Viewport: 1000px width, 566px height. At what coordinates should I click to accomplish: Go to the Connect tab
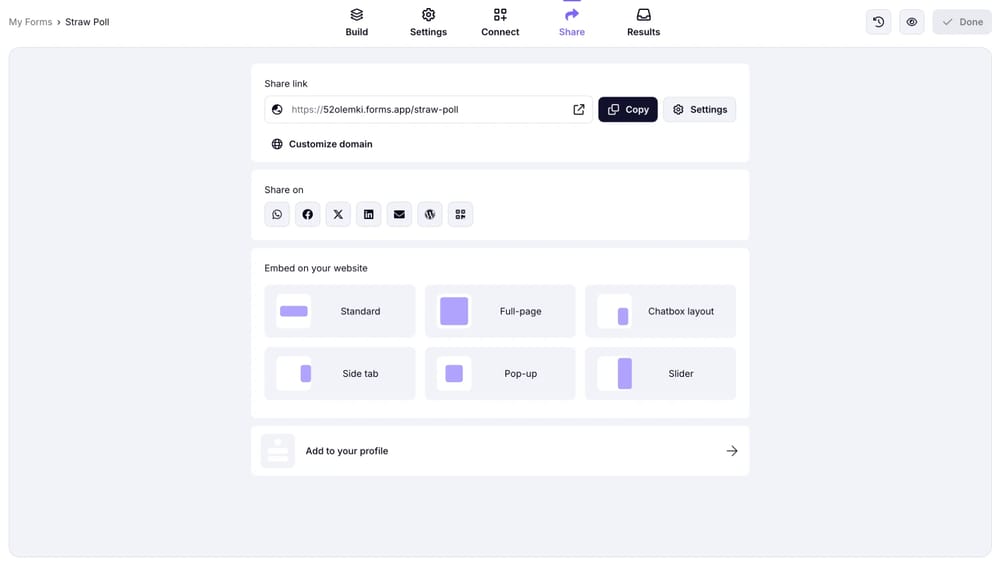pyautogui.click(x=500, y=22)
